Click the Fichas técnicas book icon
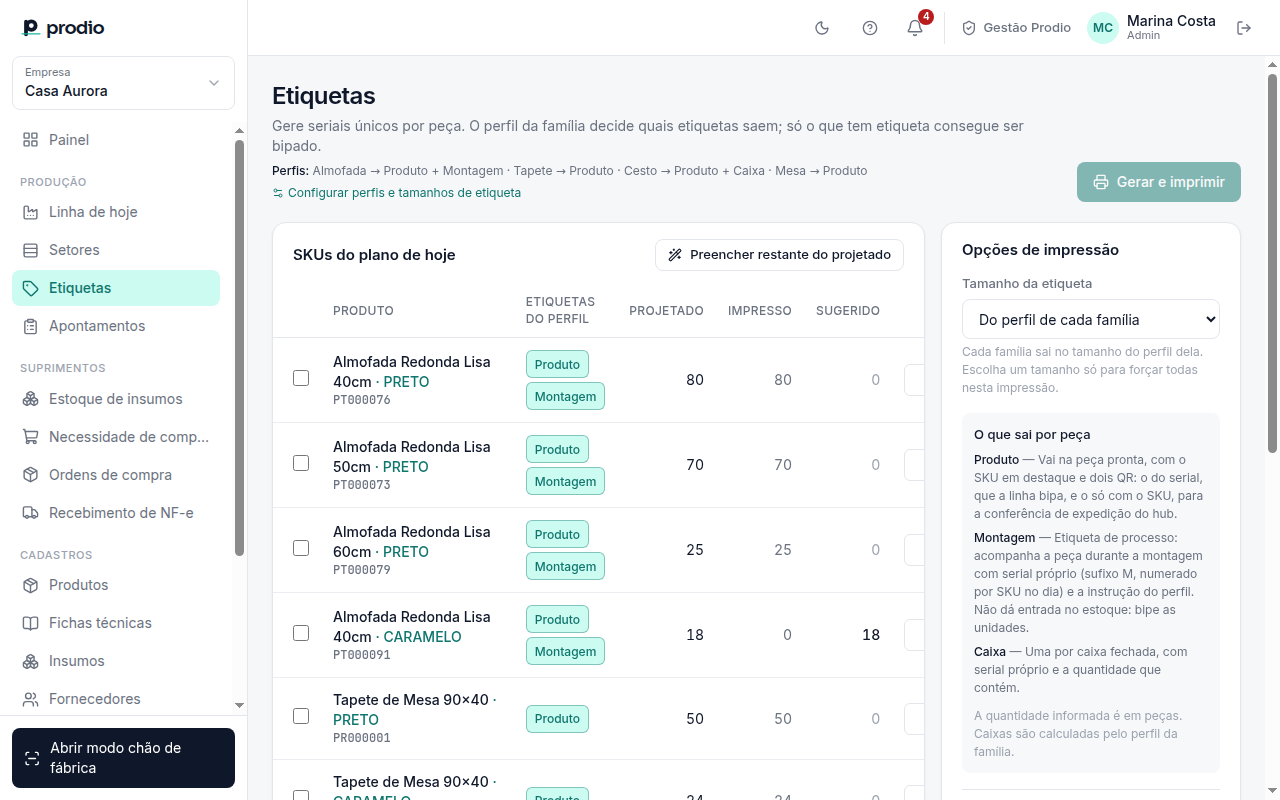The image size is (1280, 800). pos(31,623)
